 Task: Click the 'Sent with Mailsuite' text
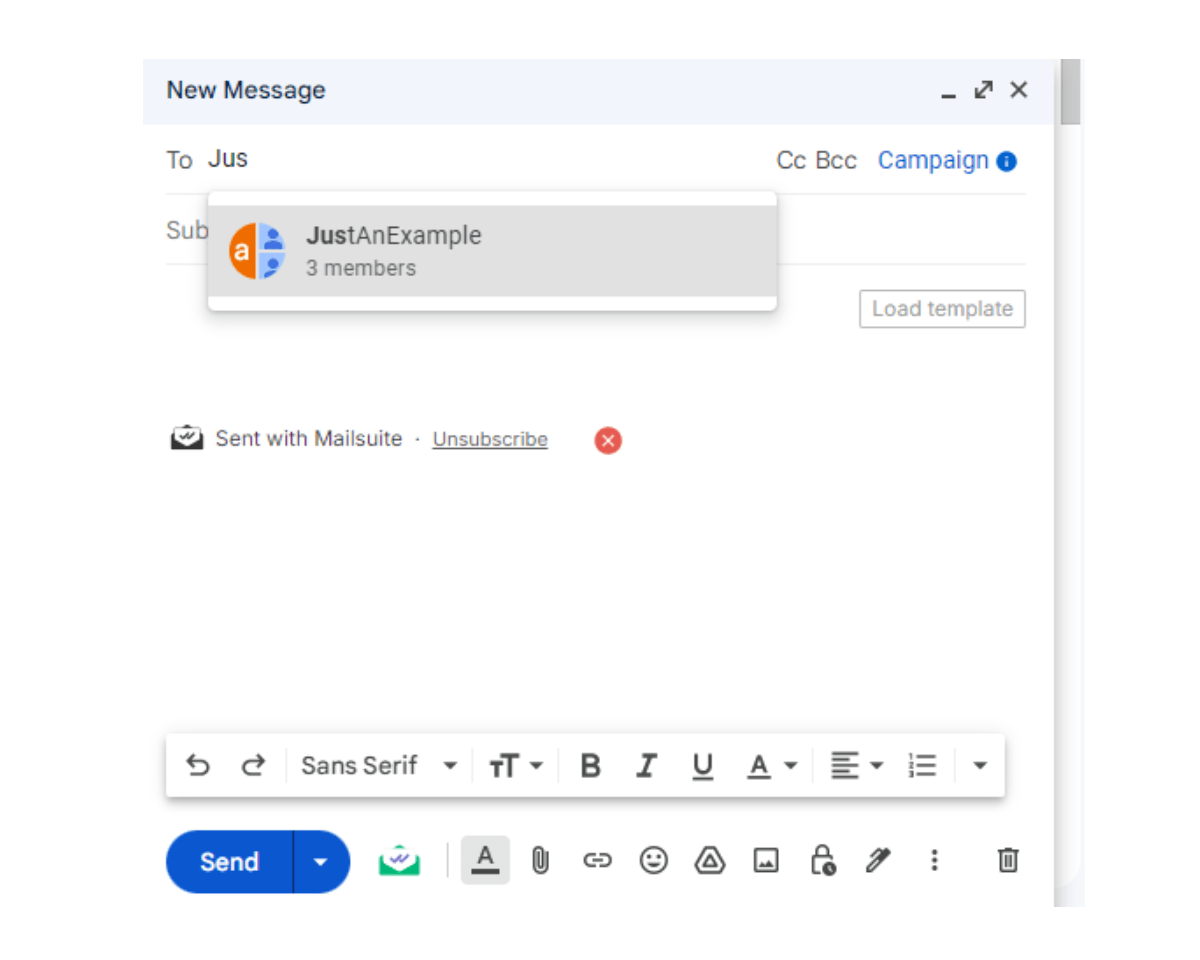(309, 438)
